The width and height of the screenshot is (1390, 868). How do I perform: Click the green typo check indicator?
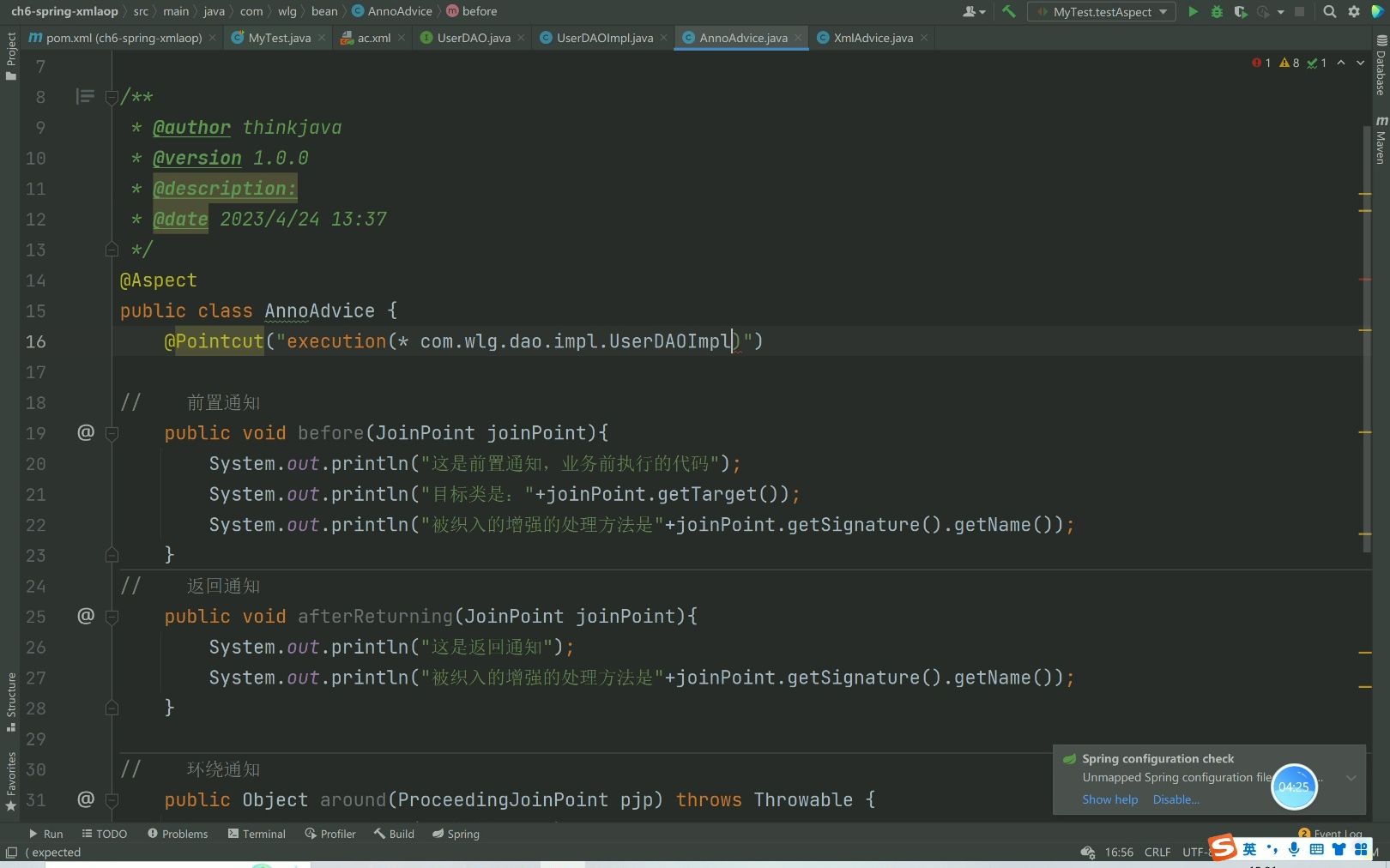pyautogui.click(x=1316, y=63)
